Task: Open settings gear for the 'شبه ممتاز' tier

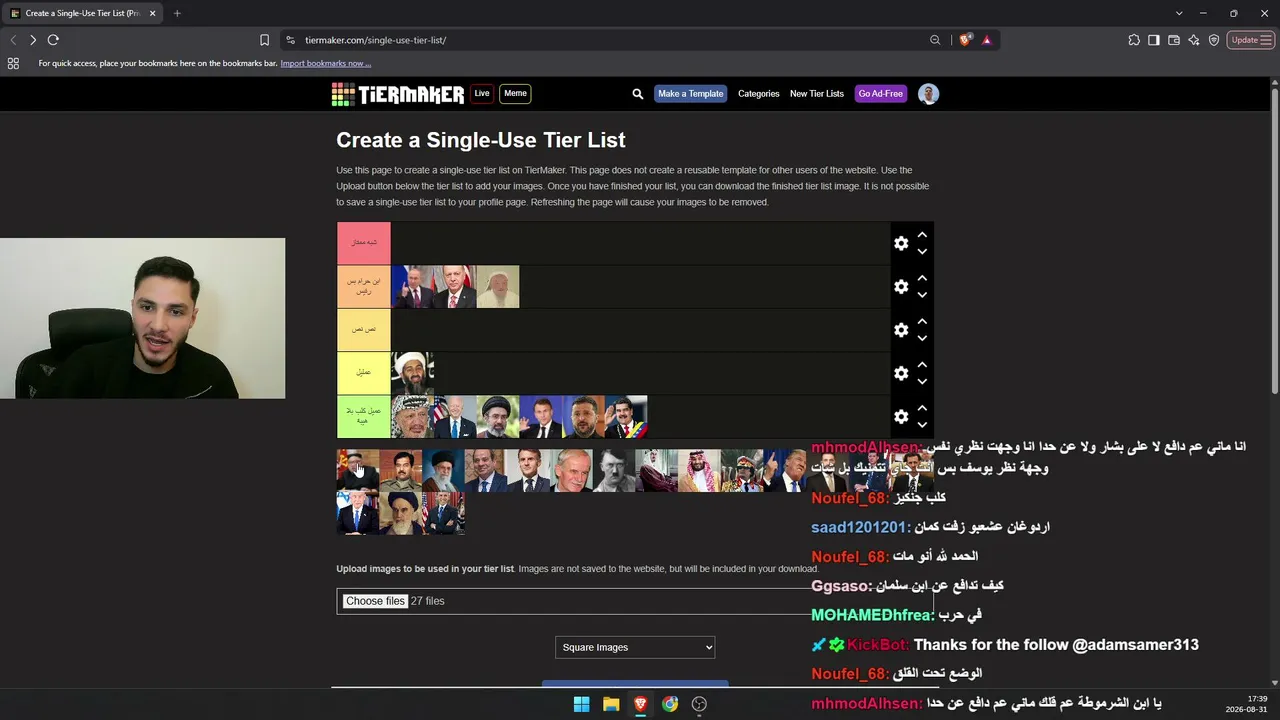Action: [x=901, y=244]
